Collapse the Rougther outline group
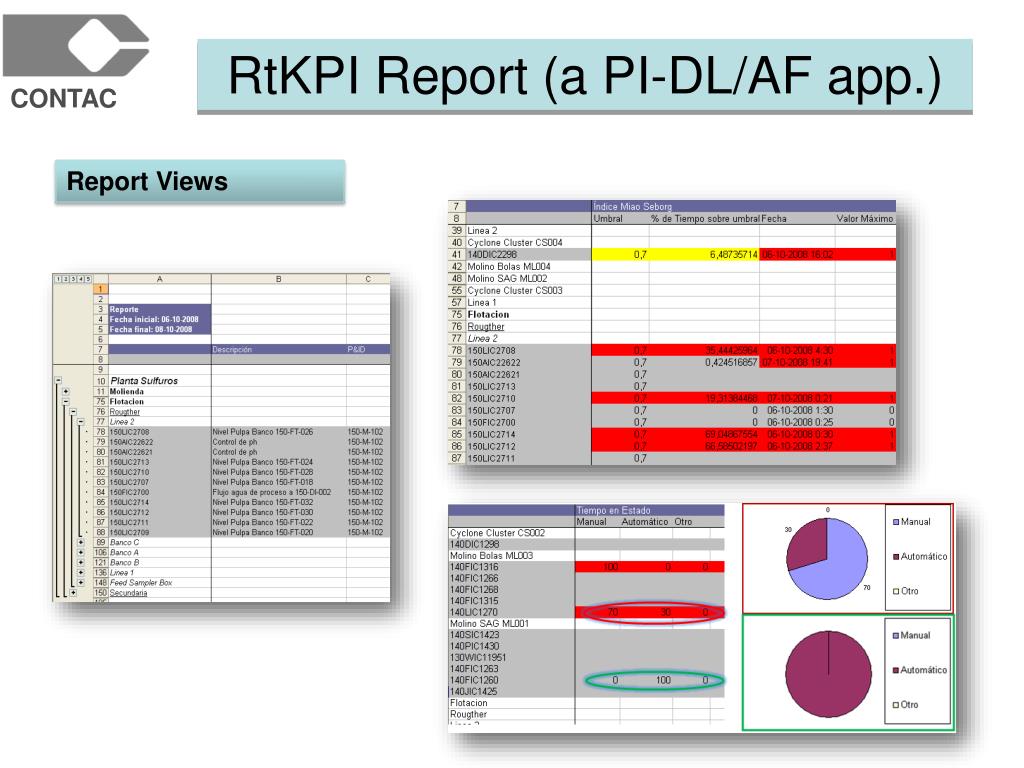This screenshot has height=768, width=1024. coord(73,411)
